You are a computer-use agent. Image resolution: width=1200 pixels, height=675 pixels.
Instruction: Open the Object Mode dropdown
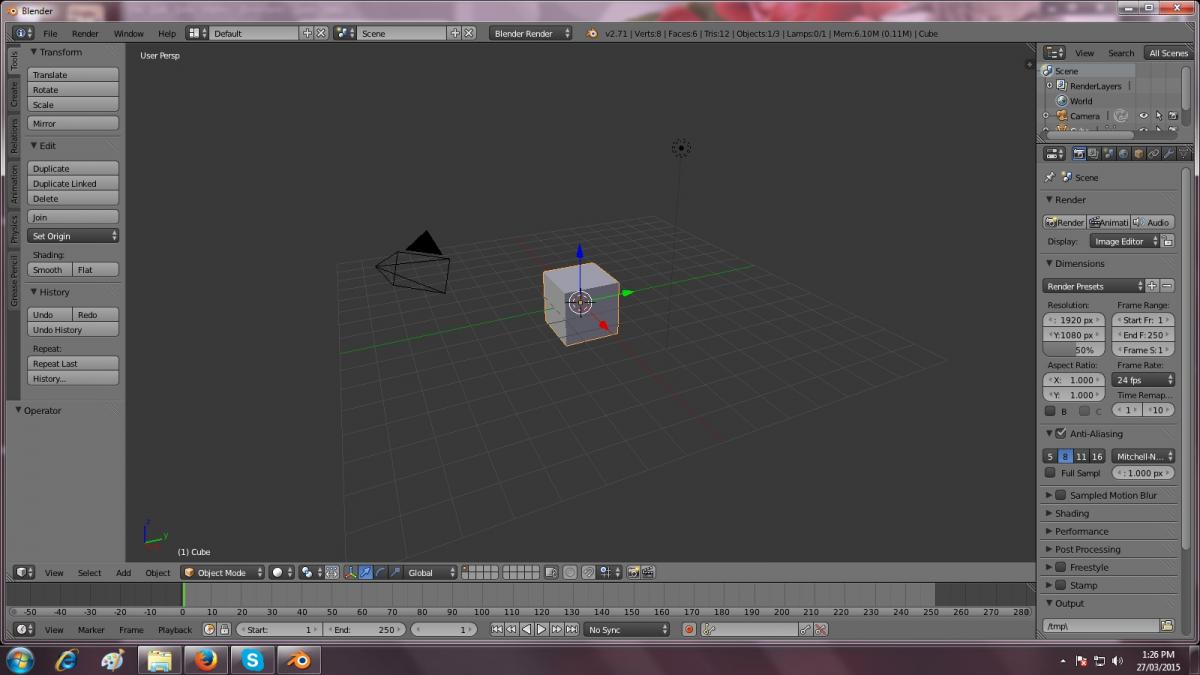[222, 572]
